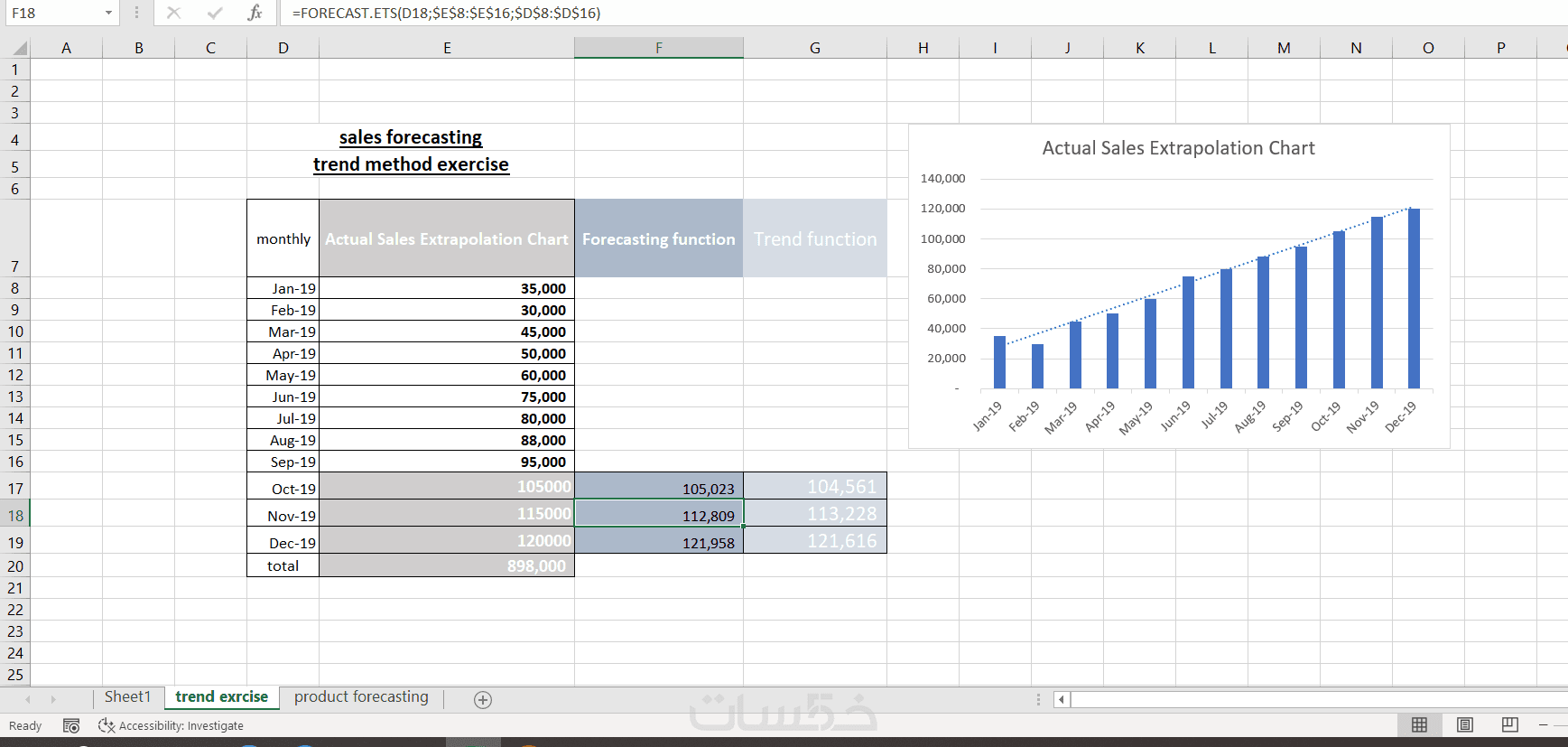The width and height of the screenshot is (1568, 747).
Task: Select trend cell 121,616
Action: point(815,541)
